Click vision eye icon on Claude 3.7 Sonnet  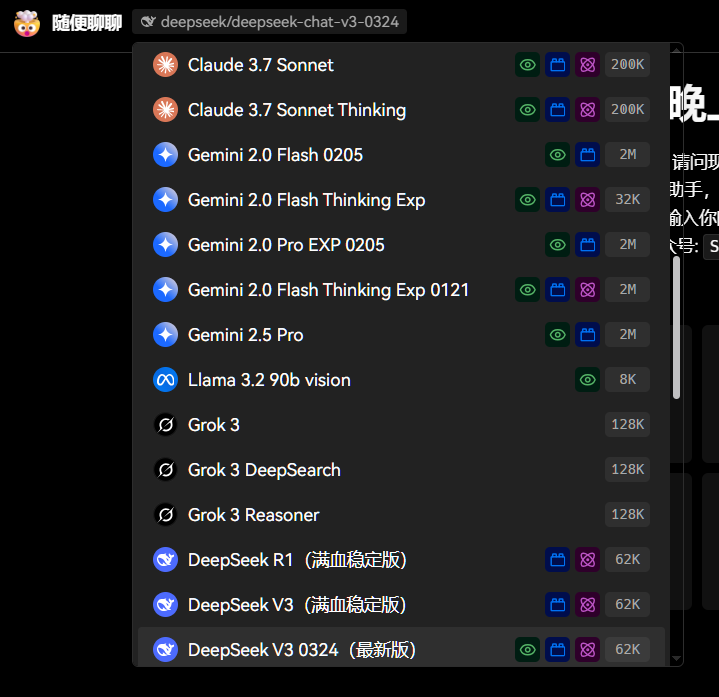point(527,65)
